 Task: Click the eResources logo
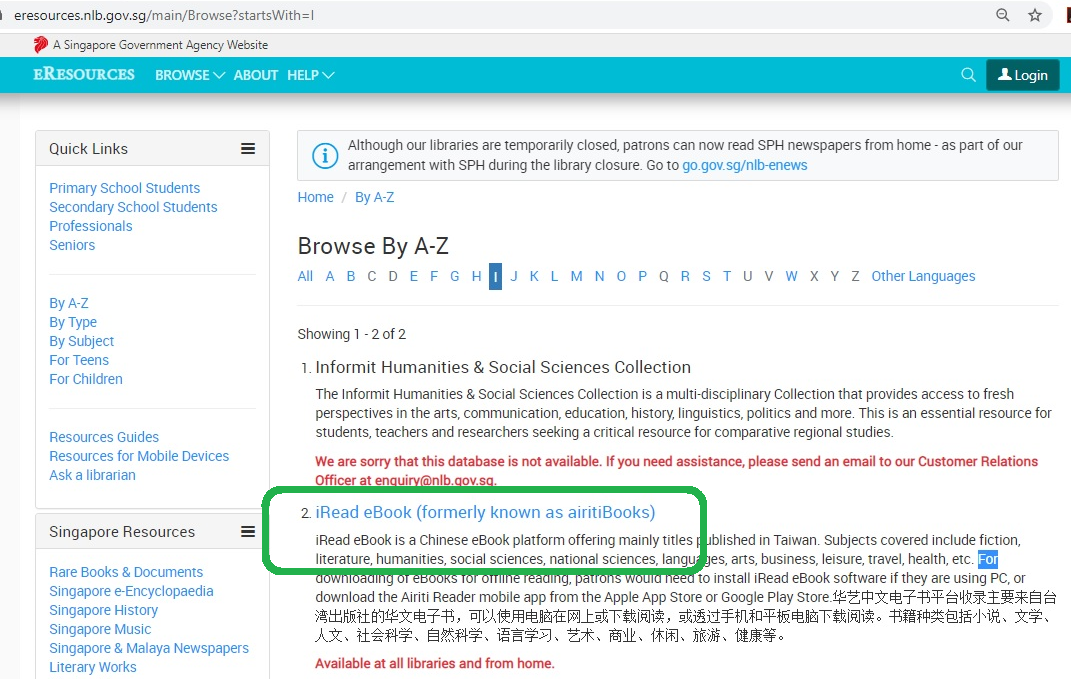click(84, 74)
